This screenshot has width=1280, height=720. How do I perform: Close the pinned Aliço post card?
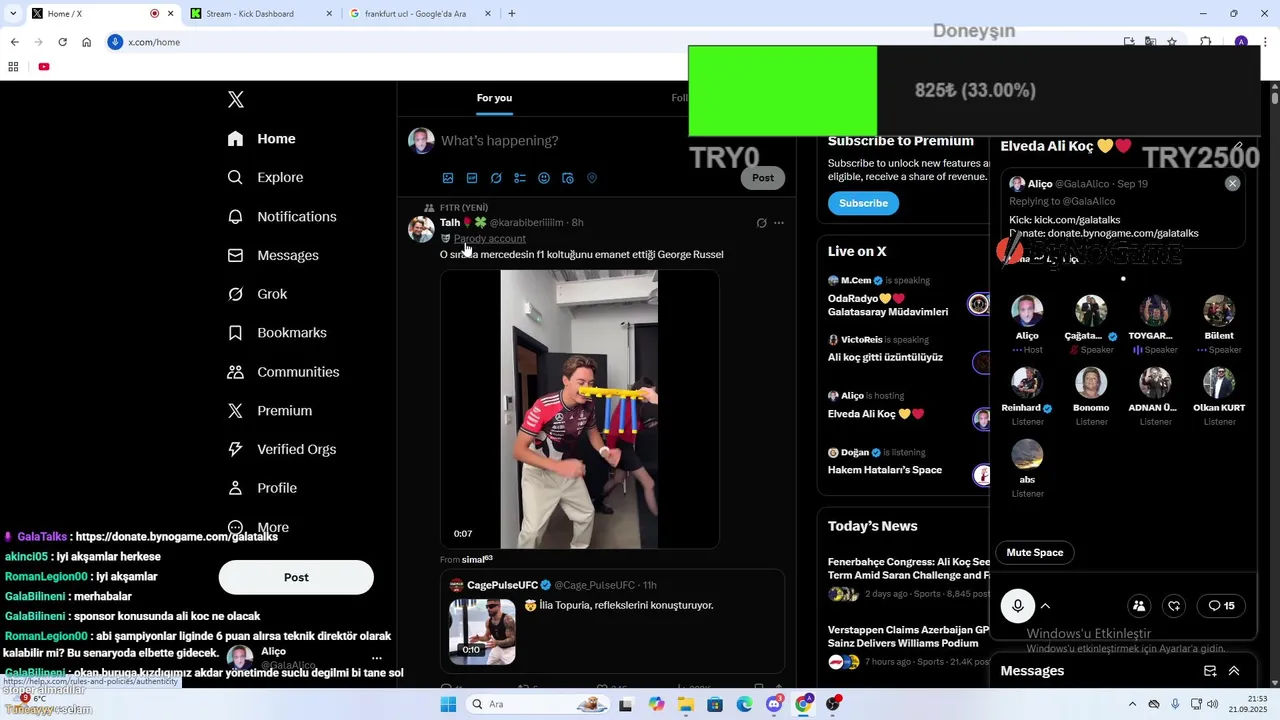click(1232, 183)
